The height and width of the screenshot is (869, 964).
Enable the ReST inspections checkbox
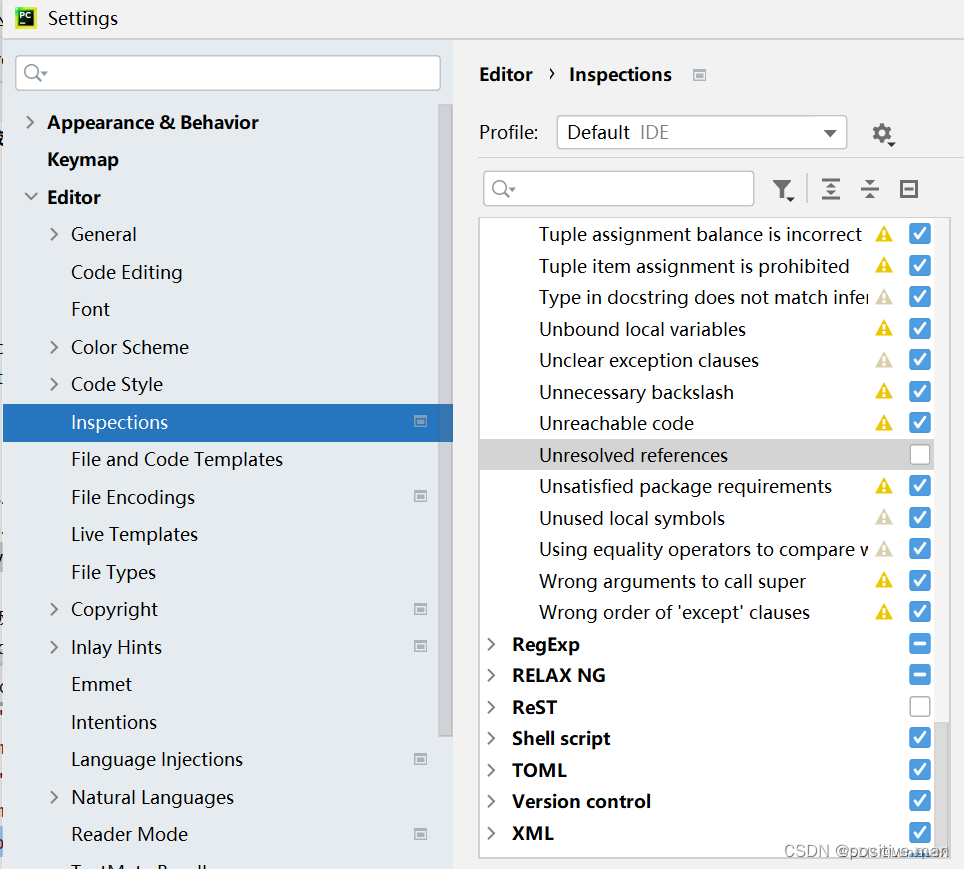(x=919, y=707)
